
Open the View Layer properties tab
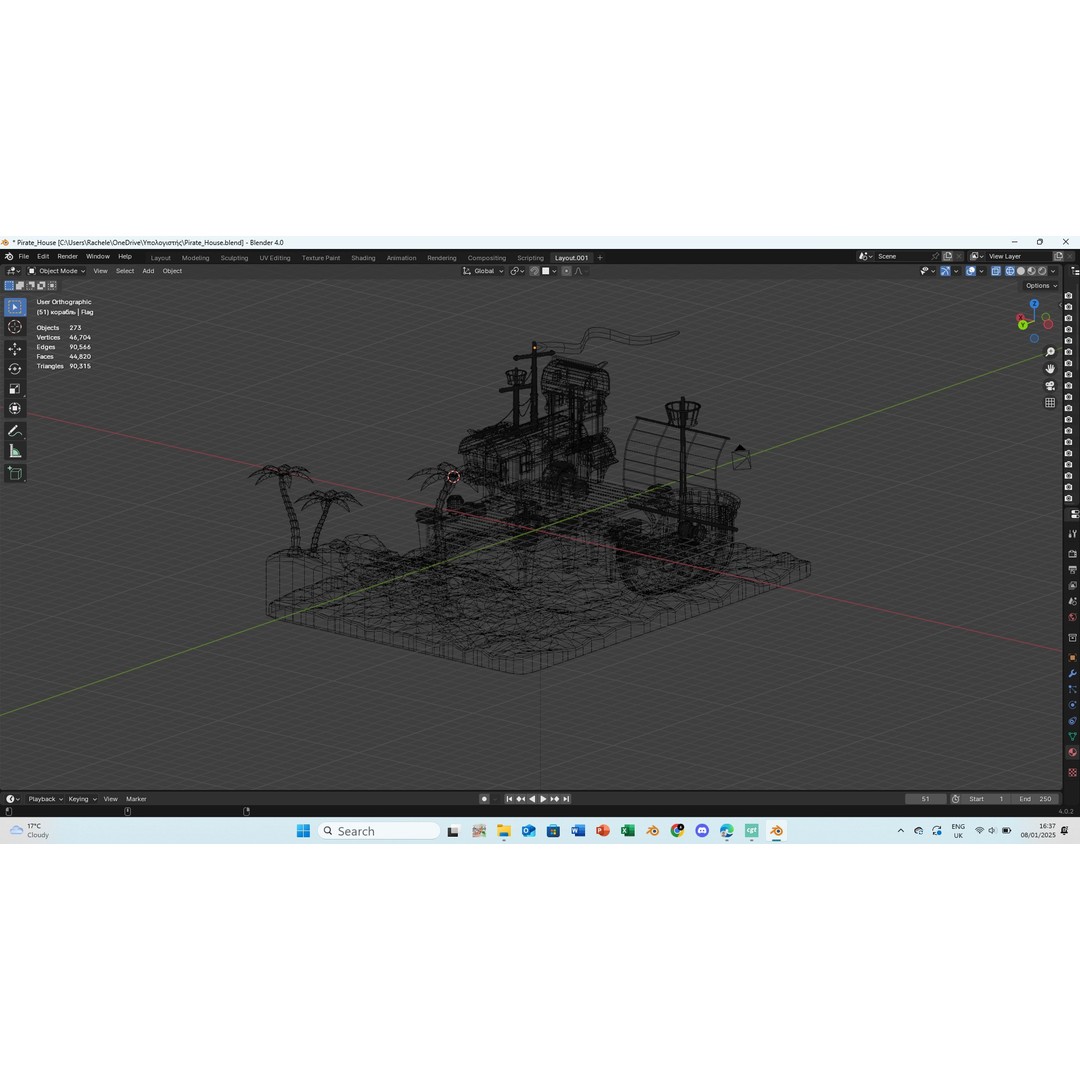1072,585
